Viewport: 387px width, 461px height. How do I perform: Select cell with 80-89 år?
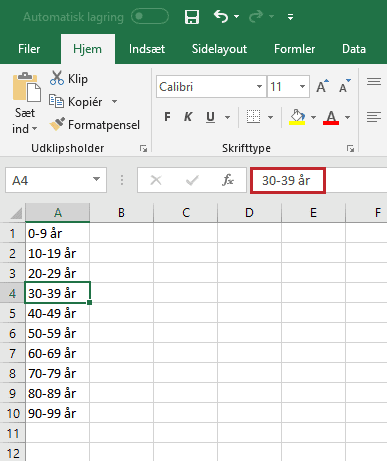tap(57, 393)
